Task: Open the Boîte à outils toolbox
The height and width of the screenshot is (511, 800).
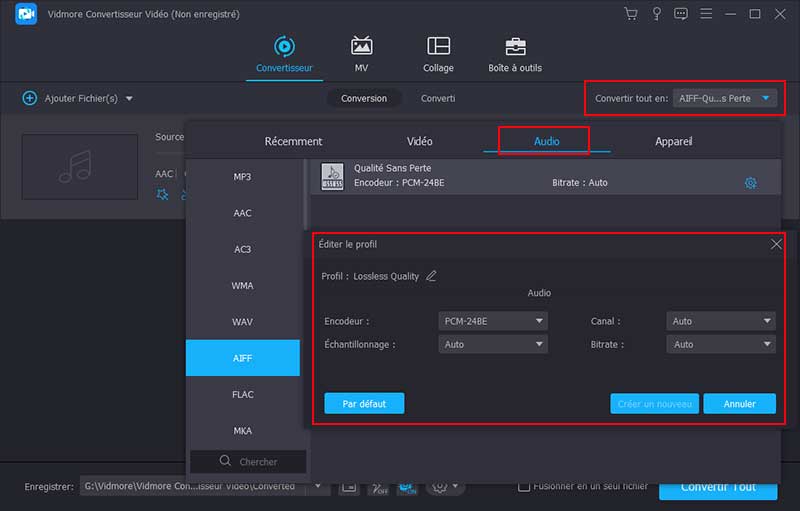Action: [x=515, y=55]
